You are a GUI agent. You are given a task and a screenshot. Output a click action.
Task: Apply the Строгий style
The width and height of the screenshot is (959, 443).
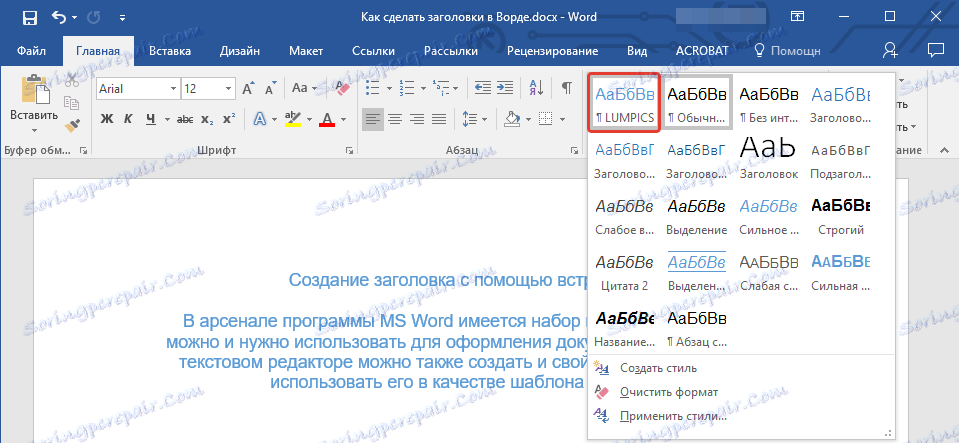click(x=841, y=215)
